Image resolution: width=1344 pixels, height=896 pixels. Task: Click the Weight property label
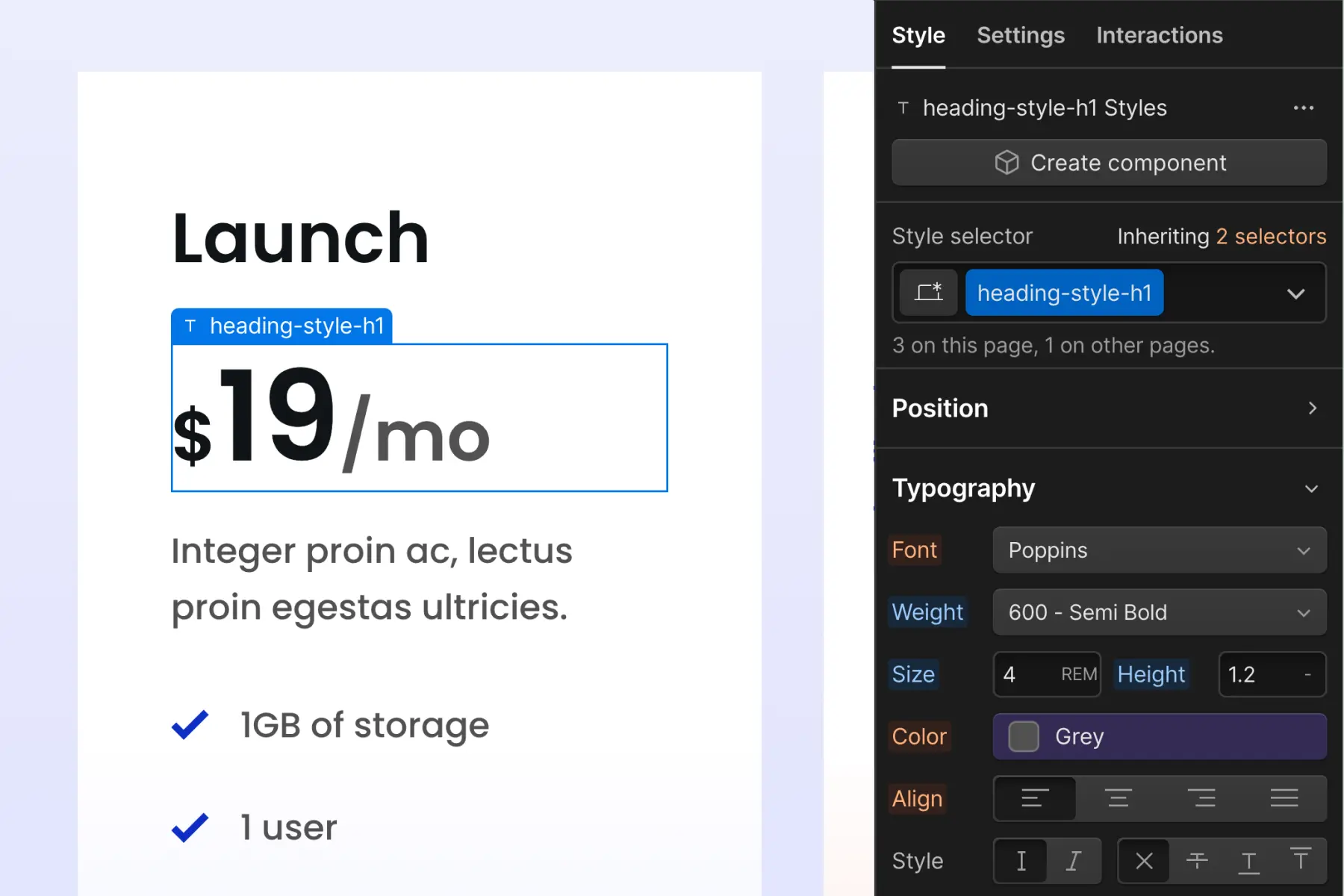coord(927,612)
